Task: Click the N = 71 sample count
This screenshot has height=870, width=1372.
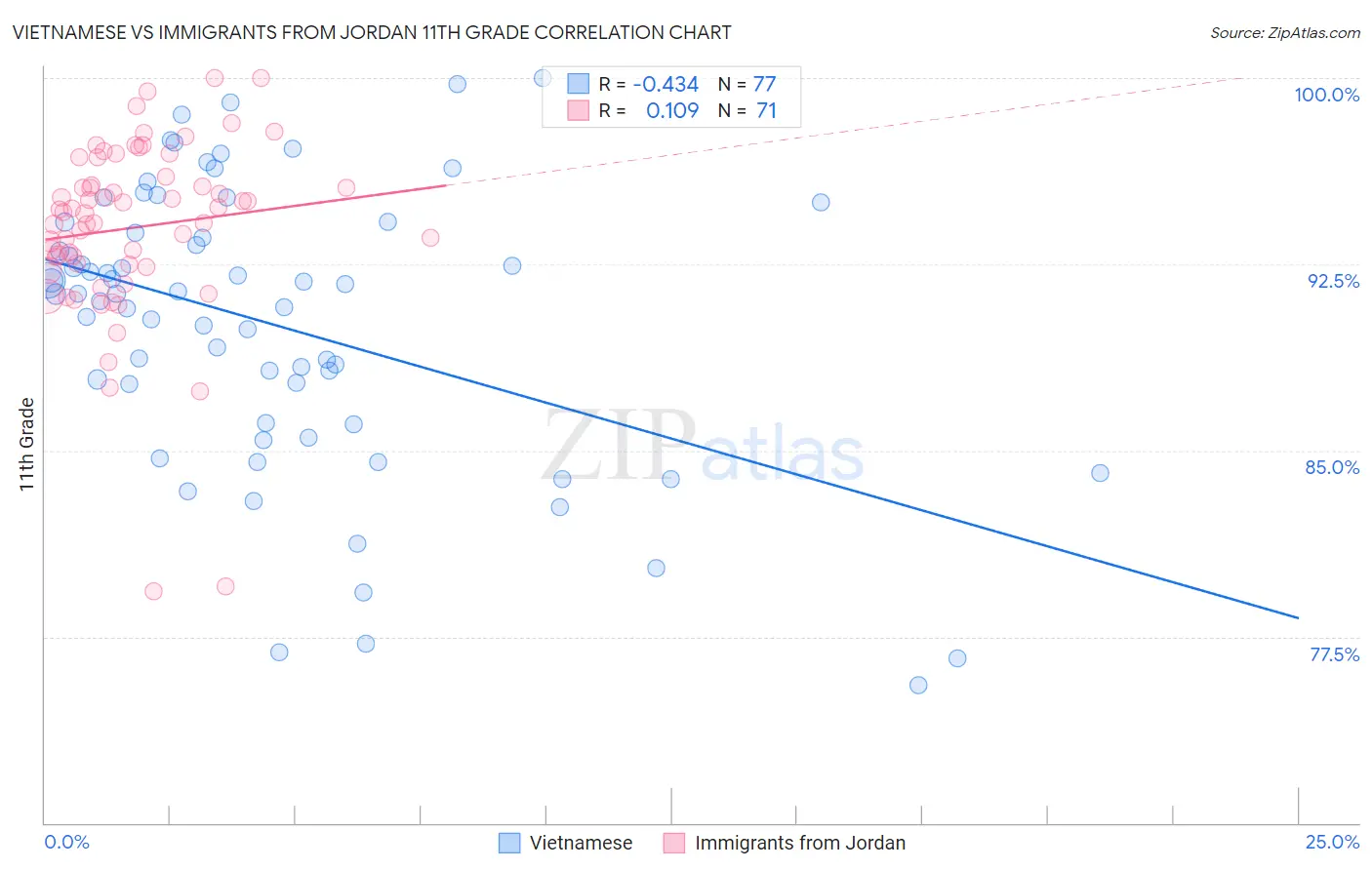Action: pos(747,110)
